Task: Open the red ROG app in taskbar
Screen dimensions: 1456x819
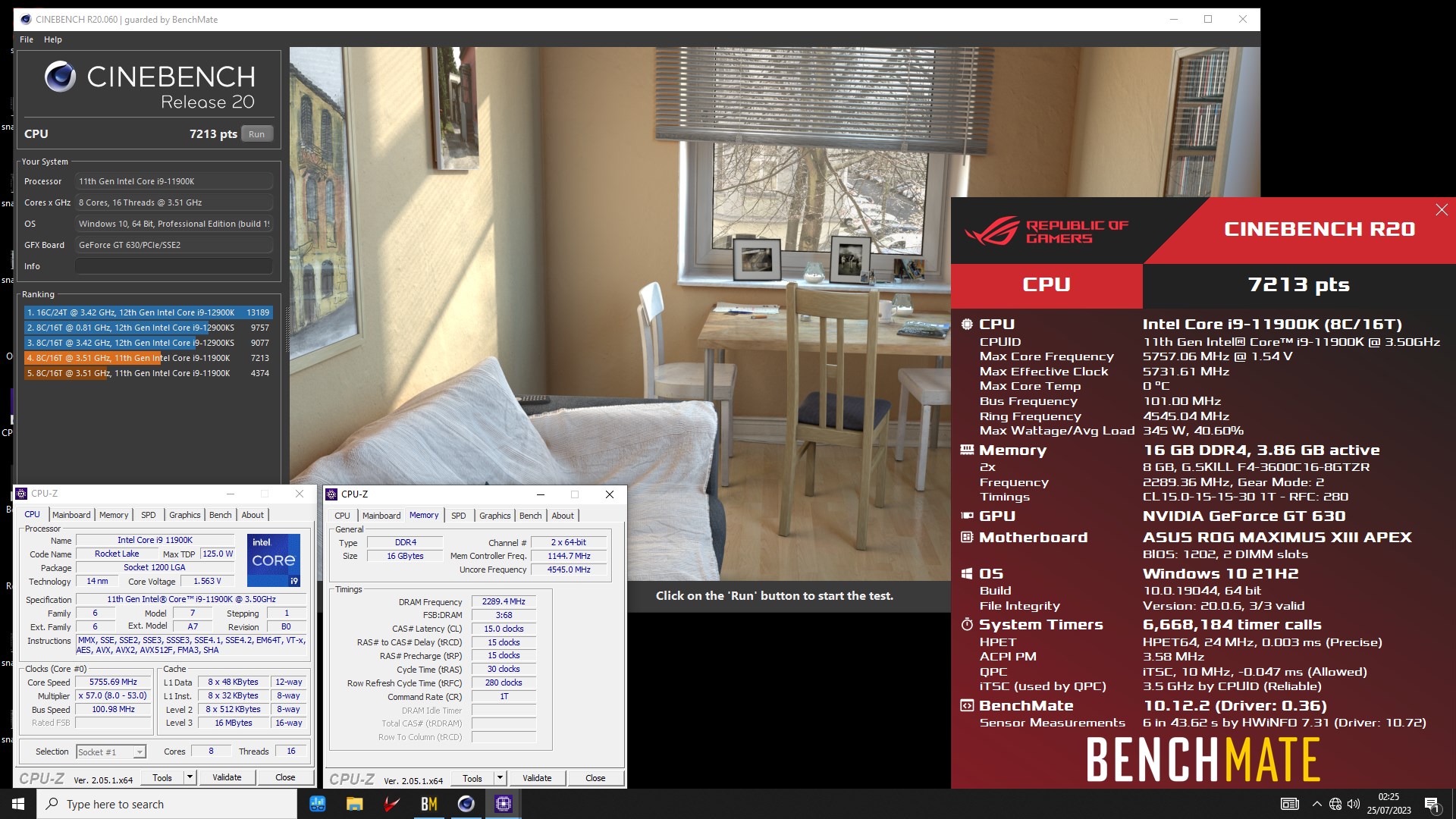Action: point(391,804)
